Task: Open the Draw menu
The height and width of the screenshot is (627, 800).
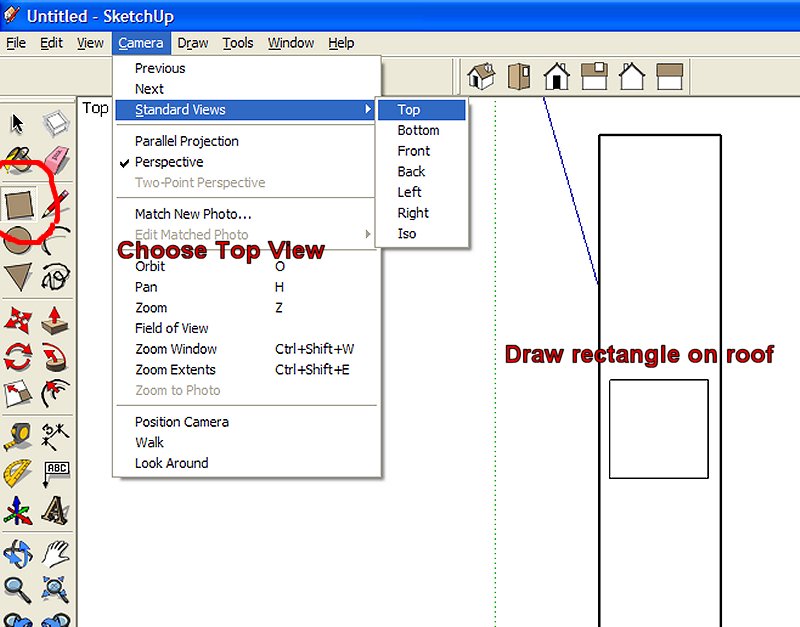Action: 193,43
